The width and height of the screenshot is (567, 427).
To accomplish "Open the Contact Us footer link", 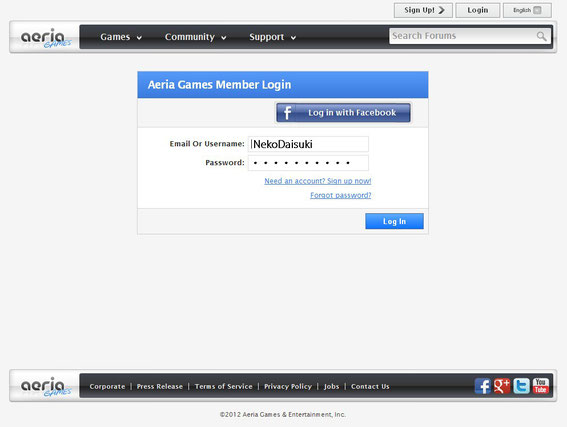I will [370, 387].
